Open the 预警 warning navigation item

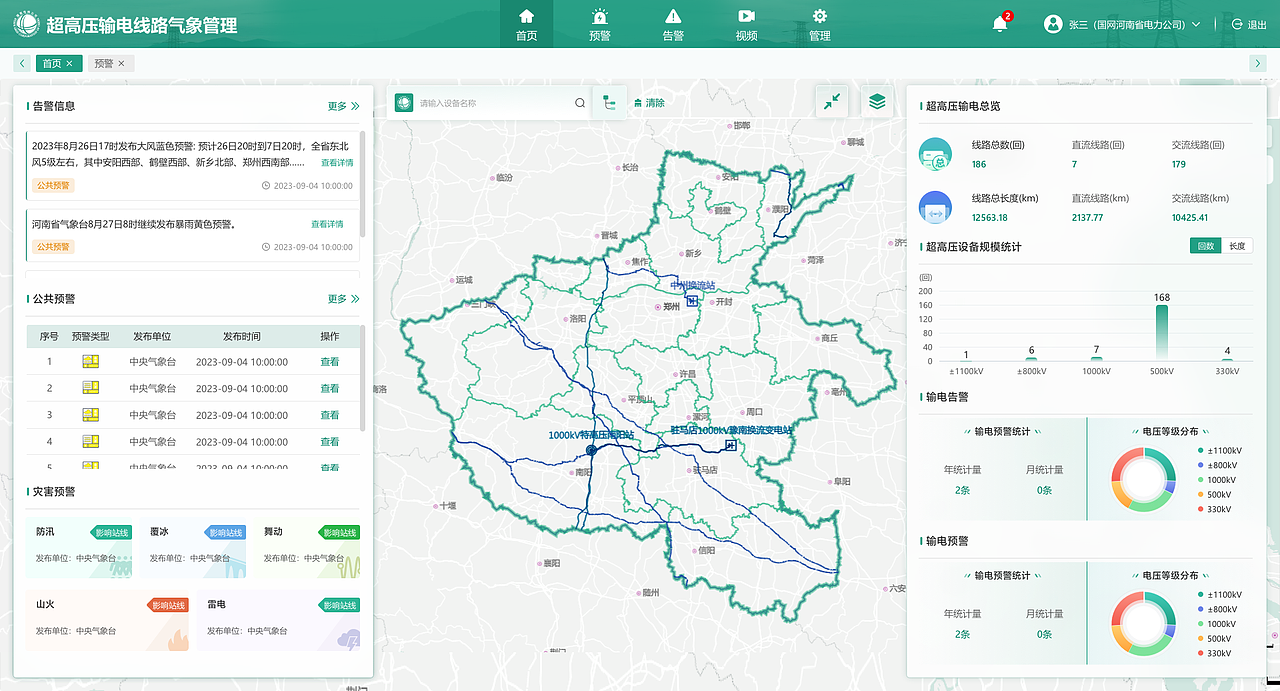pyautogui.click(x=599, y=24)
